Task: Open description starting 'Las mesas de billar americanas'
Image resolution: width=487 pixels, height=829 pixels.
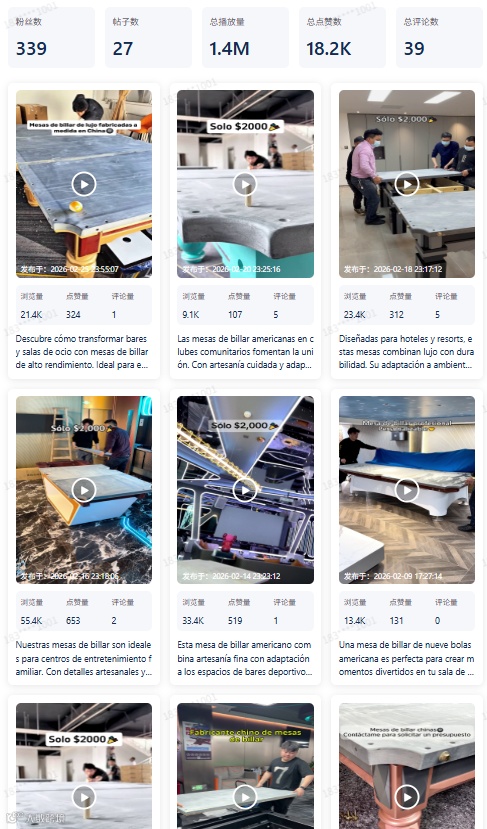Action: point(245,352)
